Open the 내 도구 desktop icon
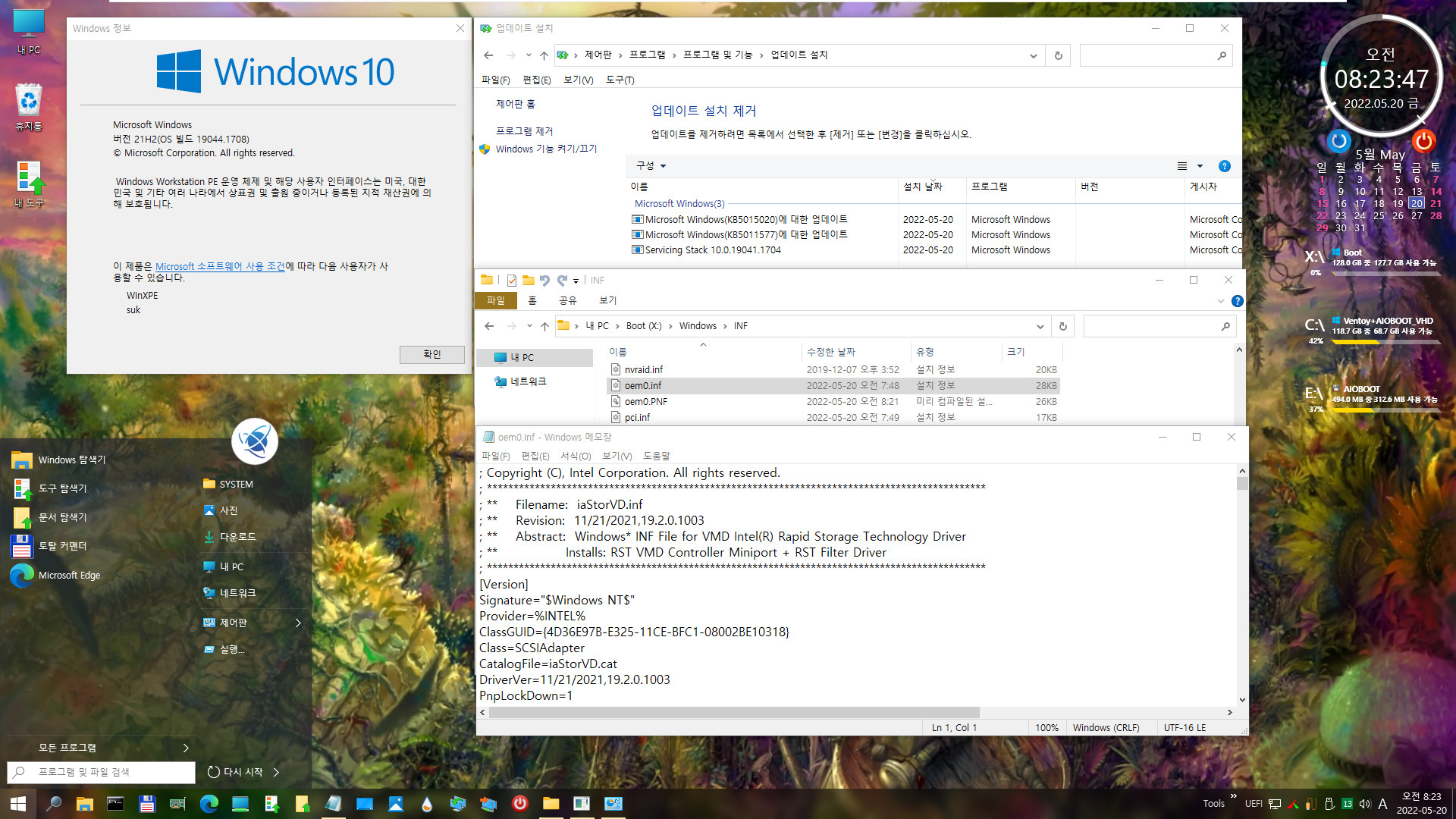Image resolution: width=1456 pixels, height=819 pixels. (30, 184)
